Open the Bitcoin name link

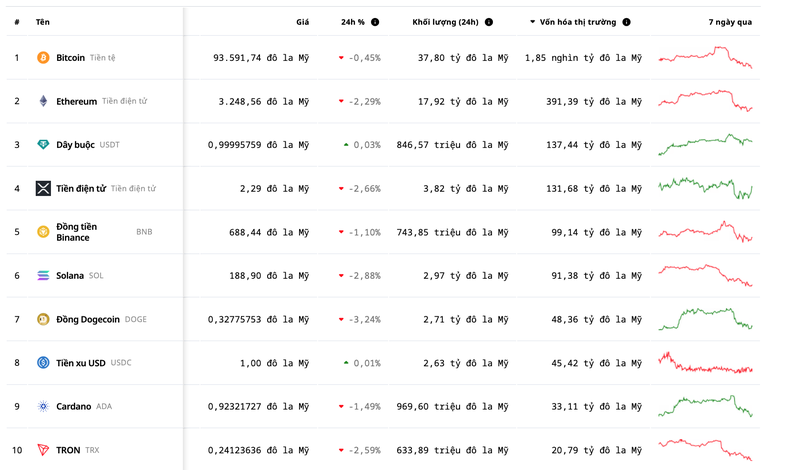(70, 58)
